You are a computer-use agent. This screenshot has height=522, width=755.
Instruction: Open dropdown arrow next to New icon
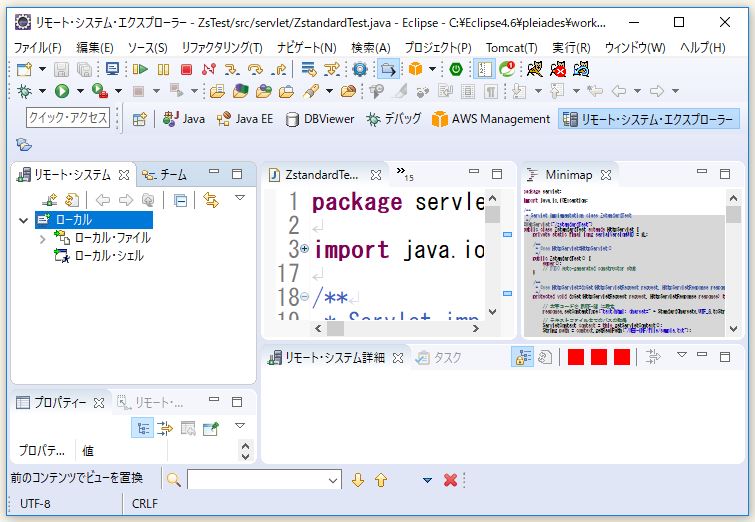(42, 69)
